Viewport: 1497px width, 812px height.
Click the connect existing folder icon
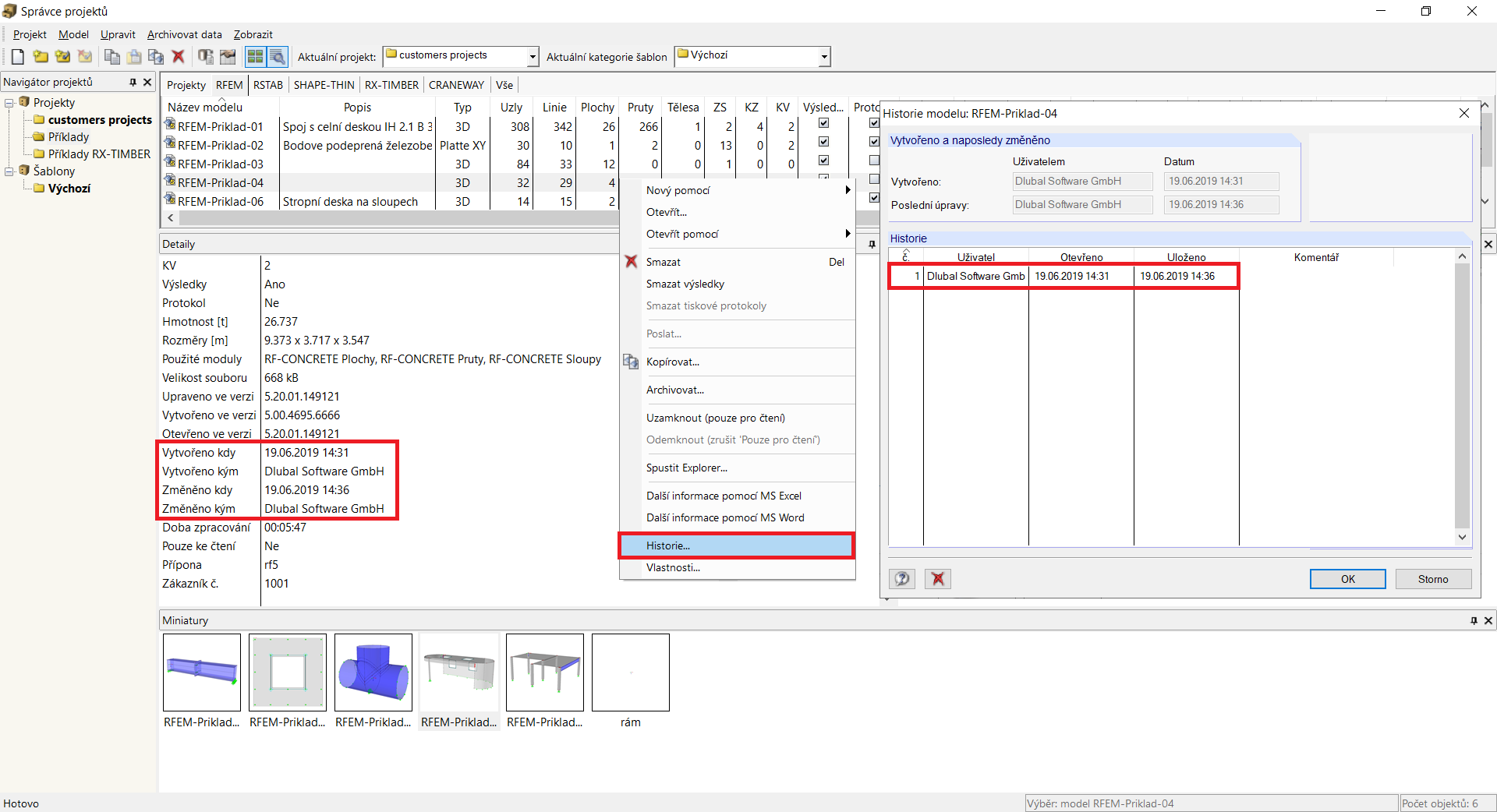[x=62, y=56]
